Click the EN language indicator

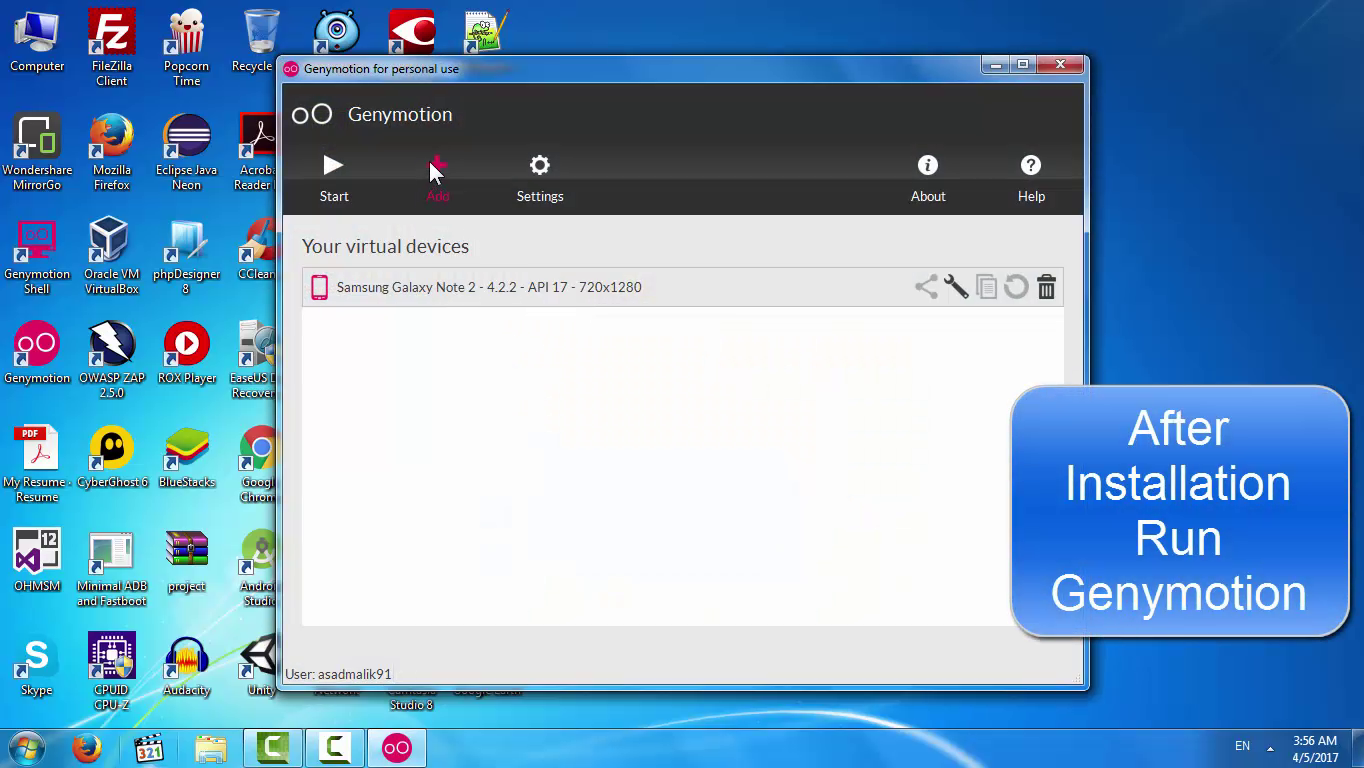click(x=1242, y=746)
